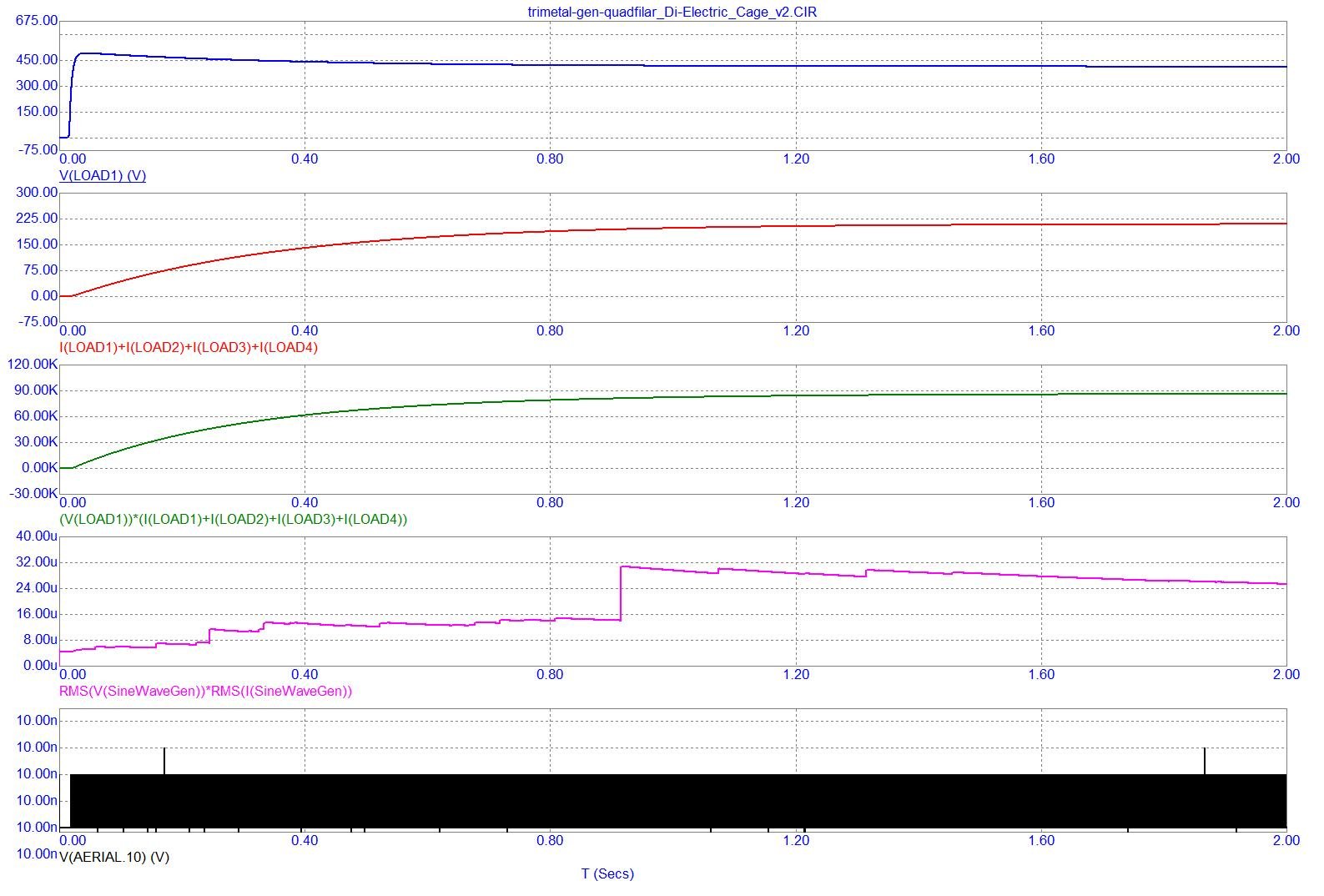Viewport: 1324px width, 896px height.
Task: Click the second black spike near 1.87 seconds
Action: (x=1205, y=761)
